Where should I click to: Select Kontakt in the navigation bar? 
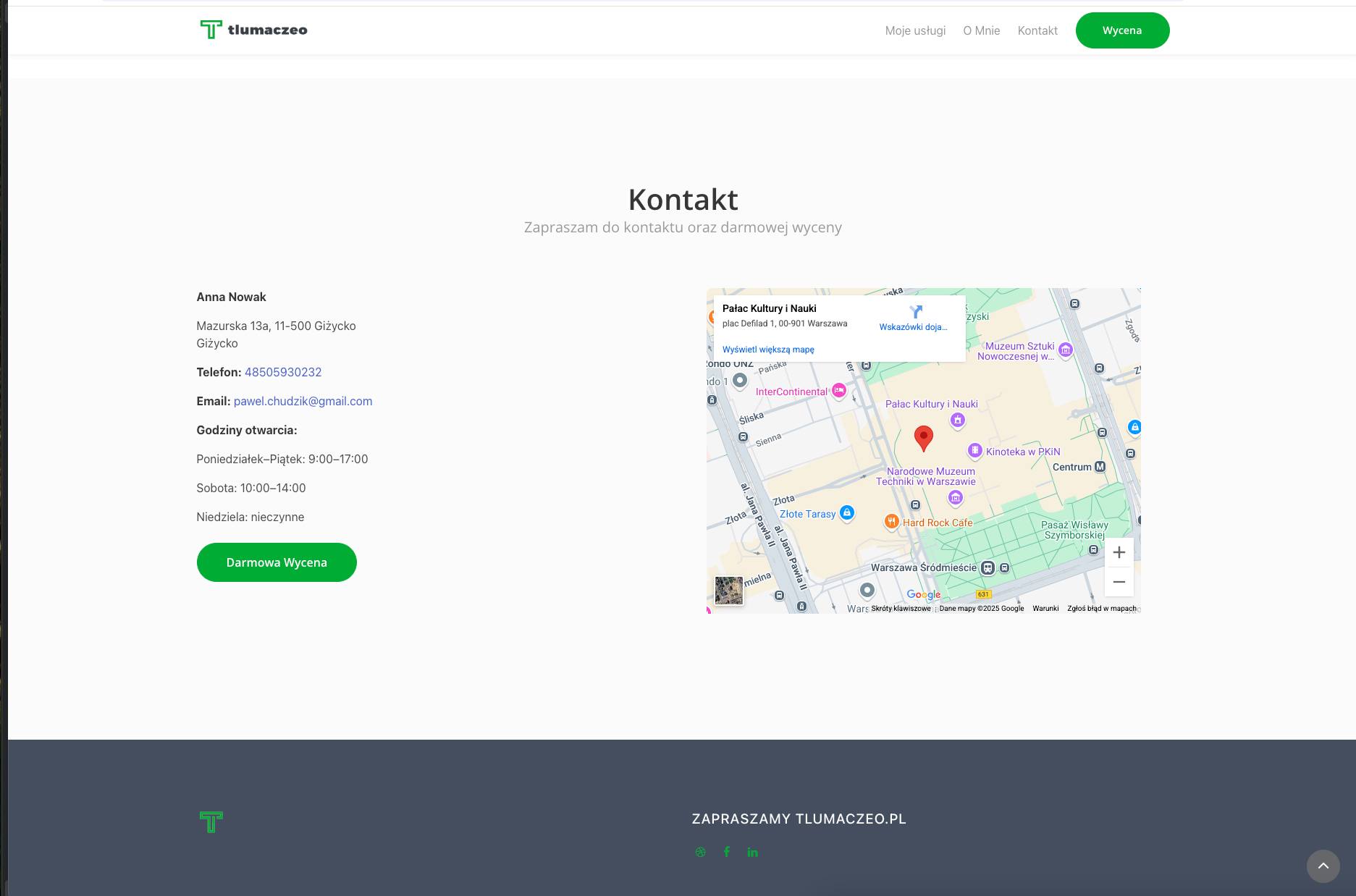[1037, 30]
